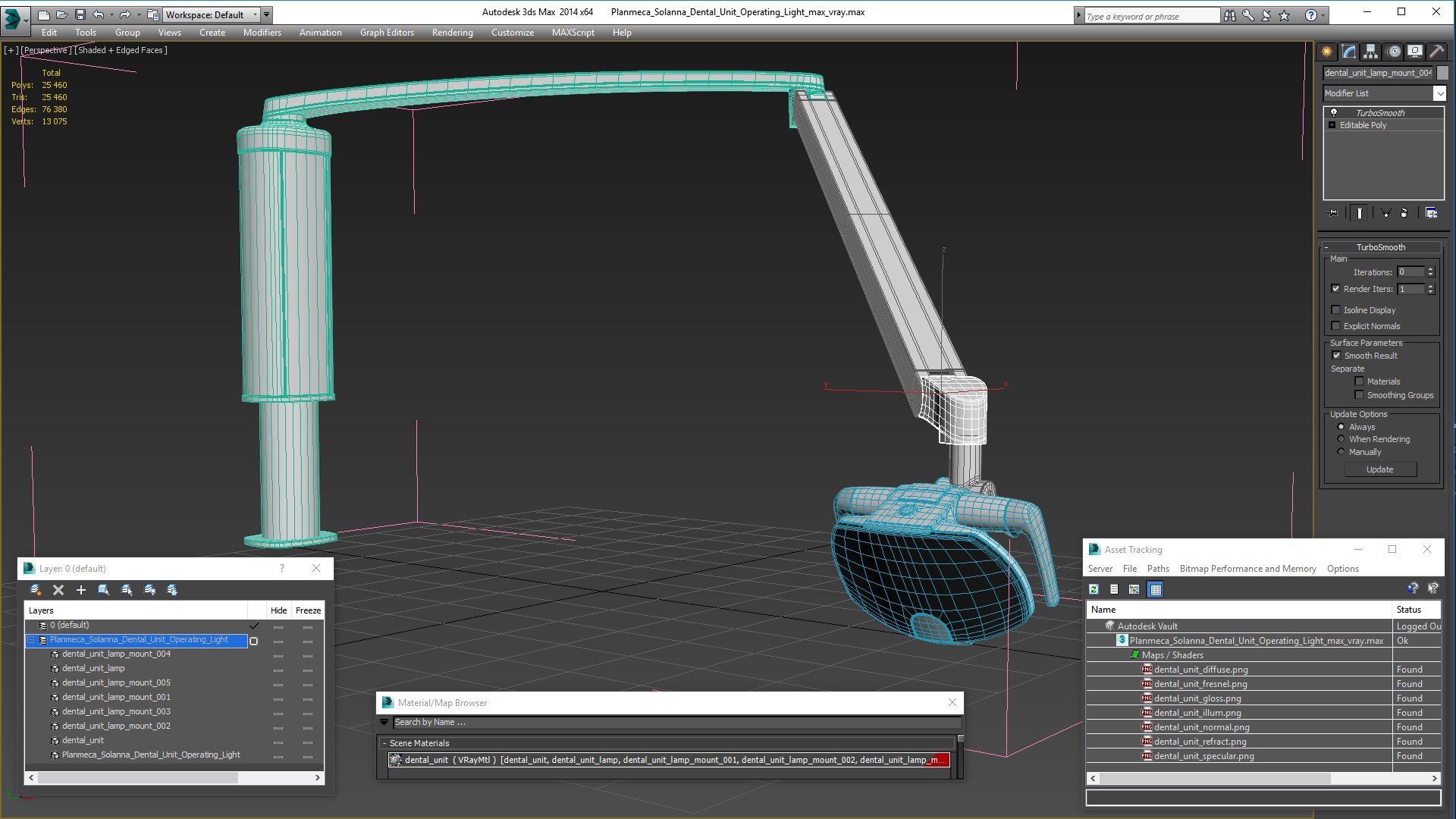Image resolution: width=1456 pixels, height=819 pixels.
Task: Collapse the TurboSmooth rollout
Action: click(x=1326, y=247)
